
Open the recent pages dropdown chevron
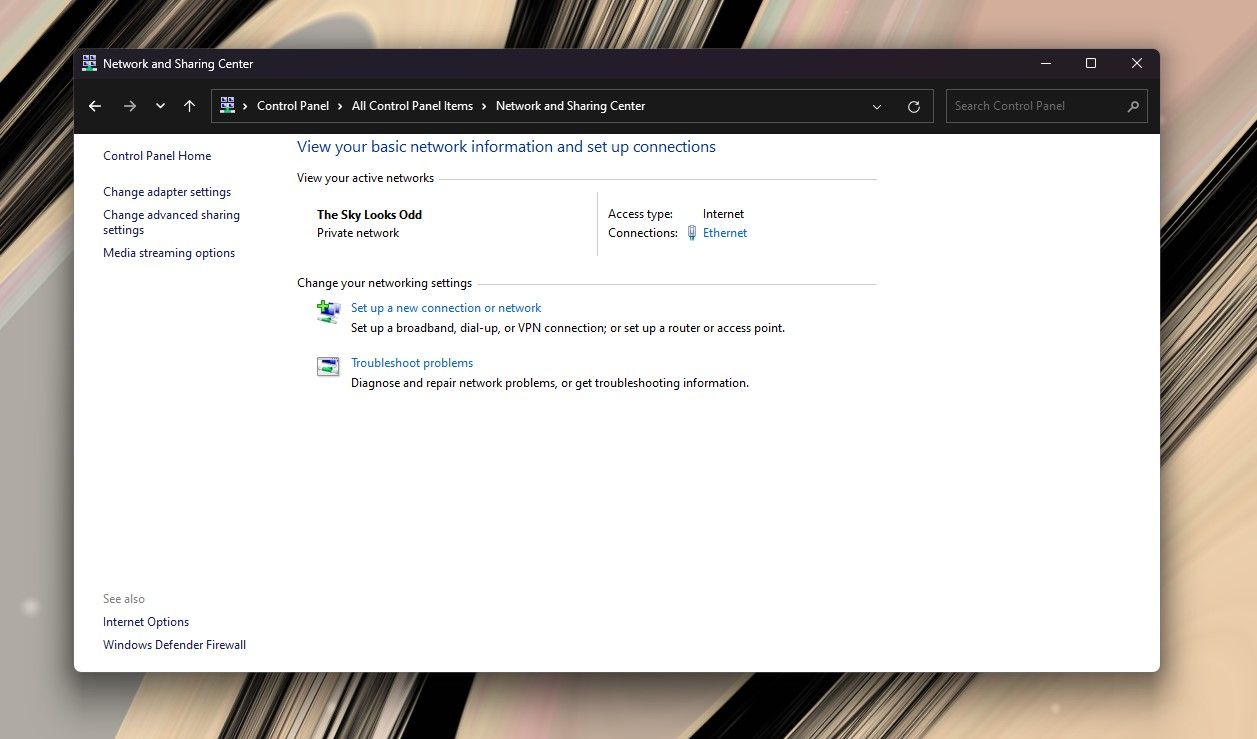(159, 105)
